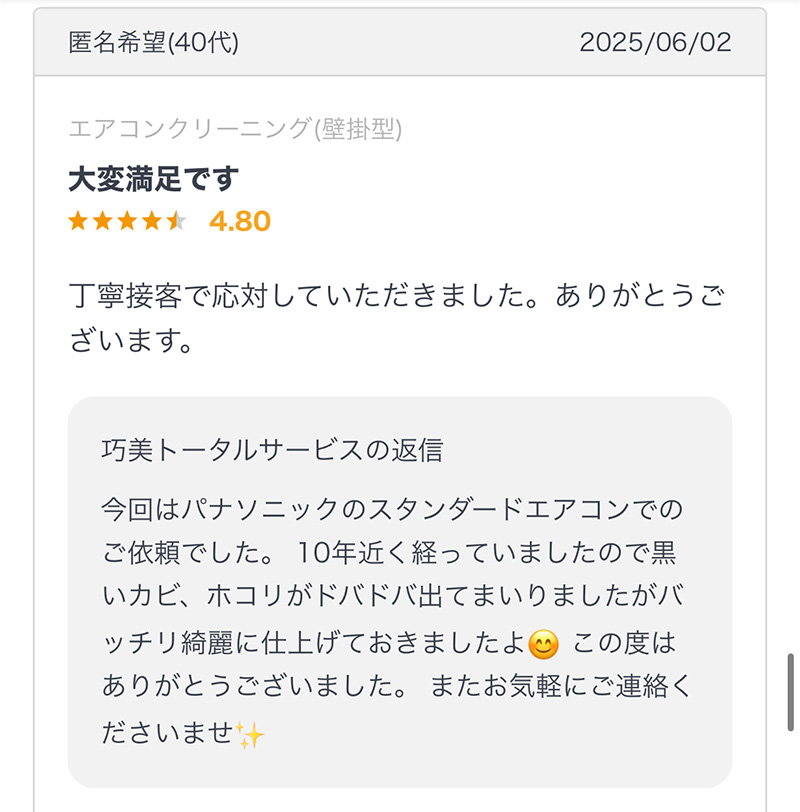
Task: Click the review card header bar
Action: coord(400,42)
